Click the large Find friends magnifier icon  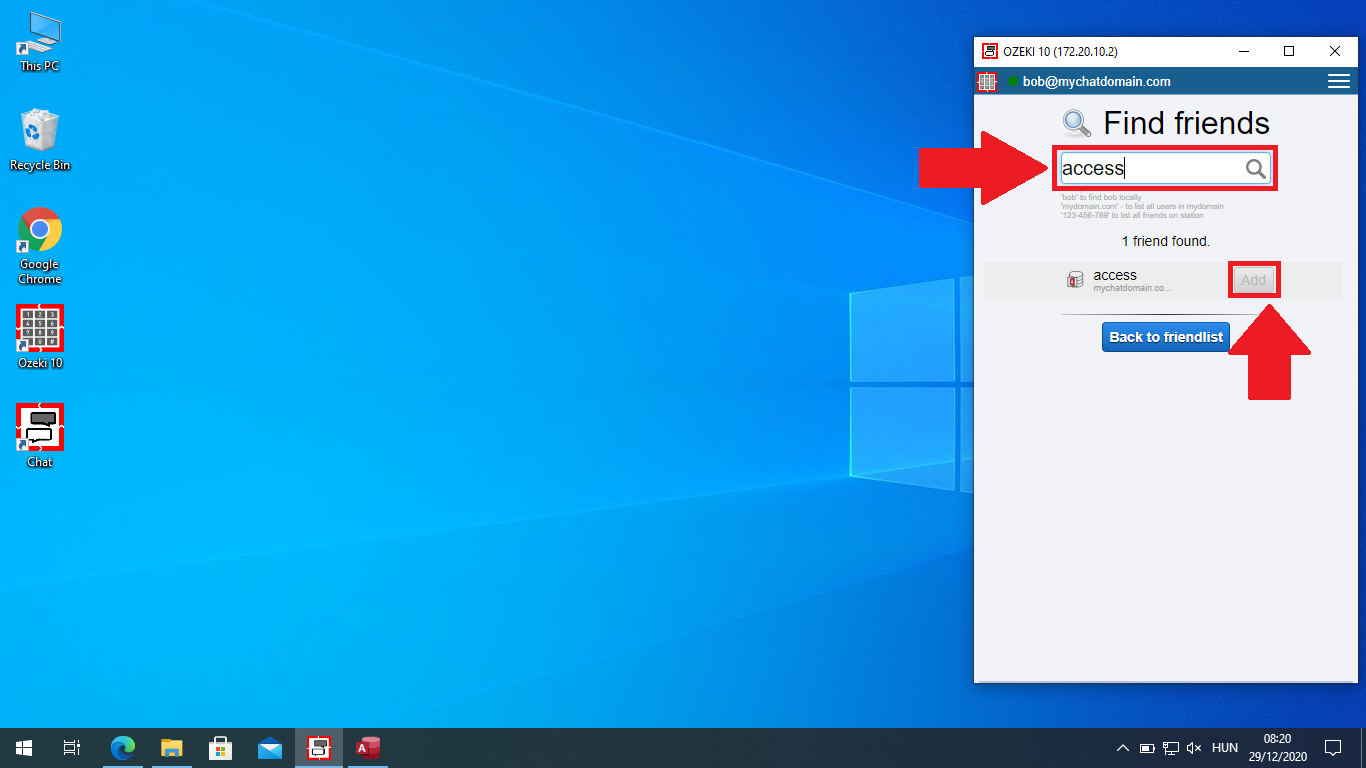[x=1077, y=124]
